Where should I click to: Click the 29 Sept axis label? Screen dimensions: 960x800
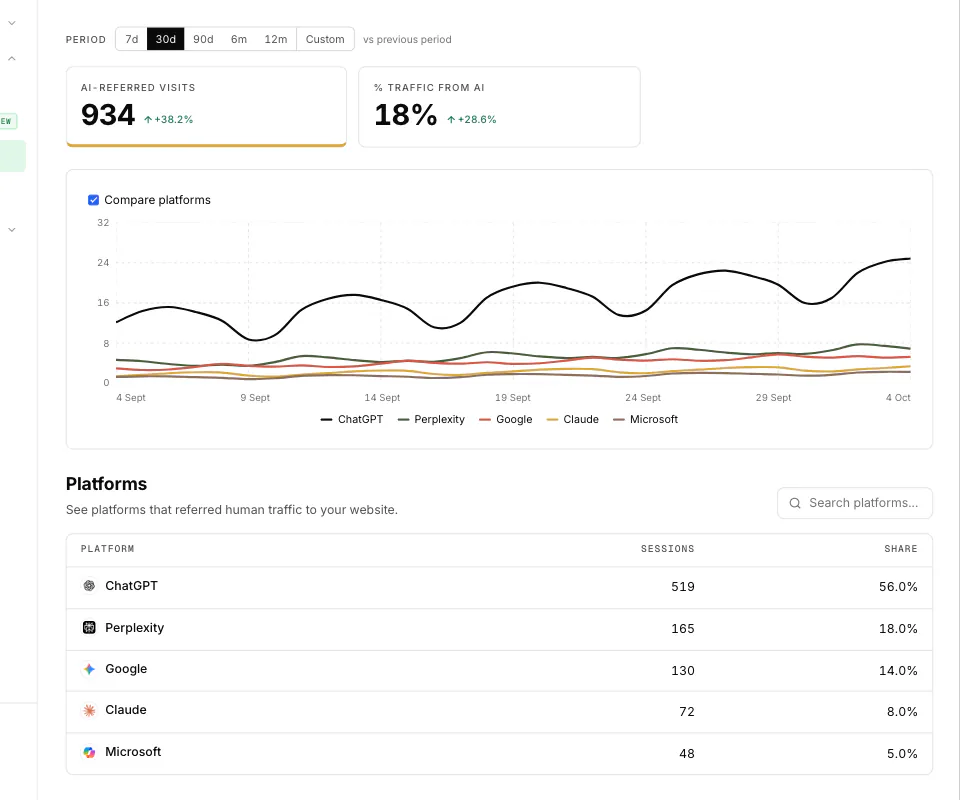tap(773, 398)
